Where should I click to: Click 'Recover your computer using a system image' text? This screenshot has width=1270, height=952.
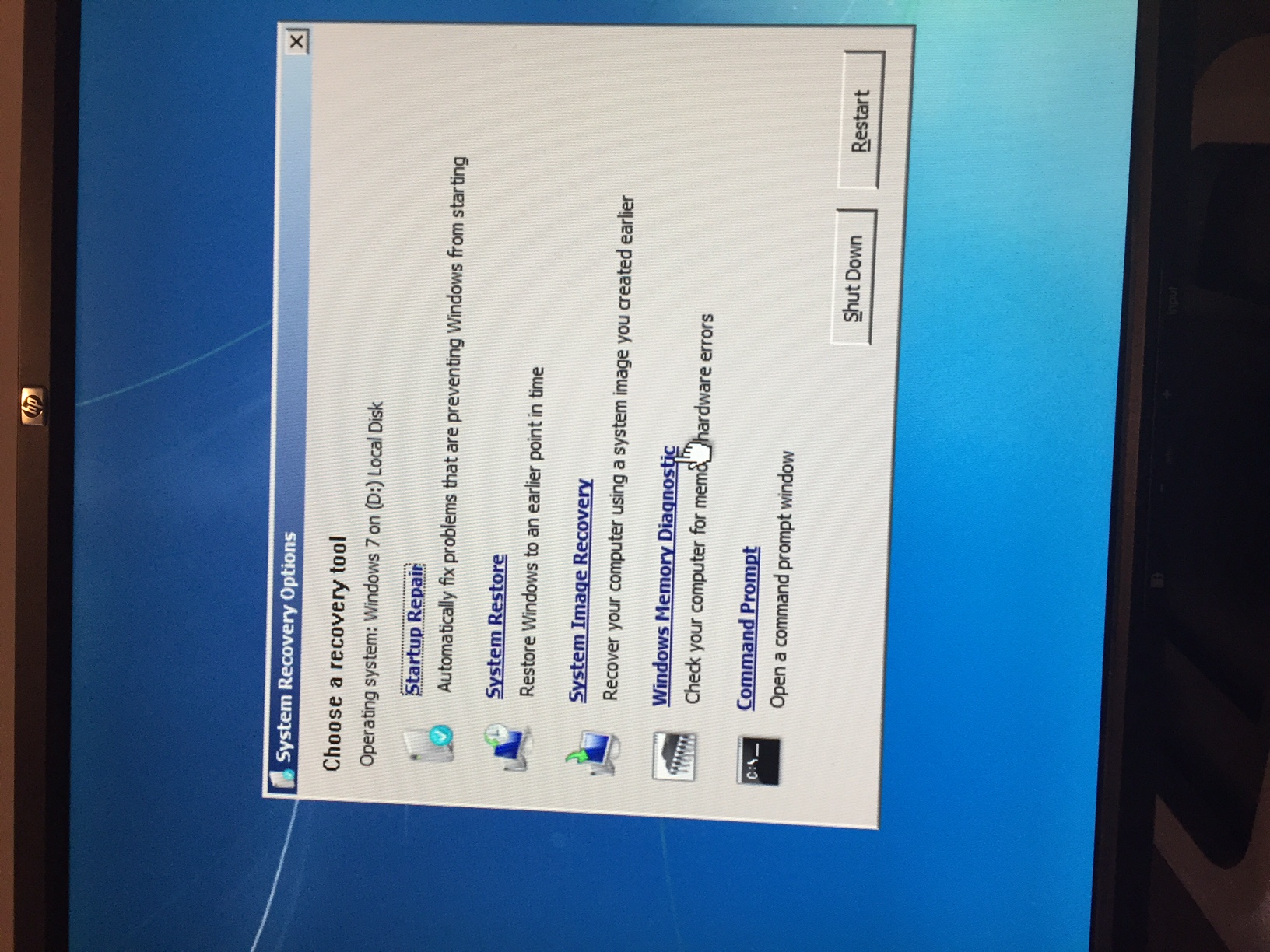coord(619,449)
